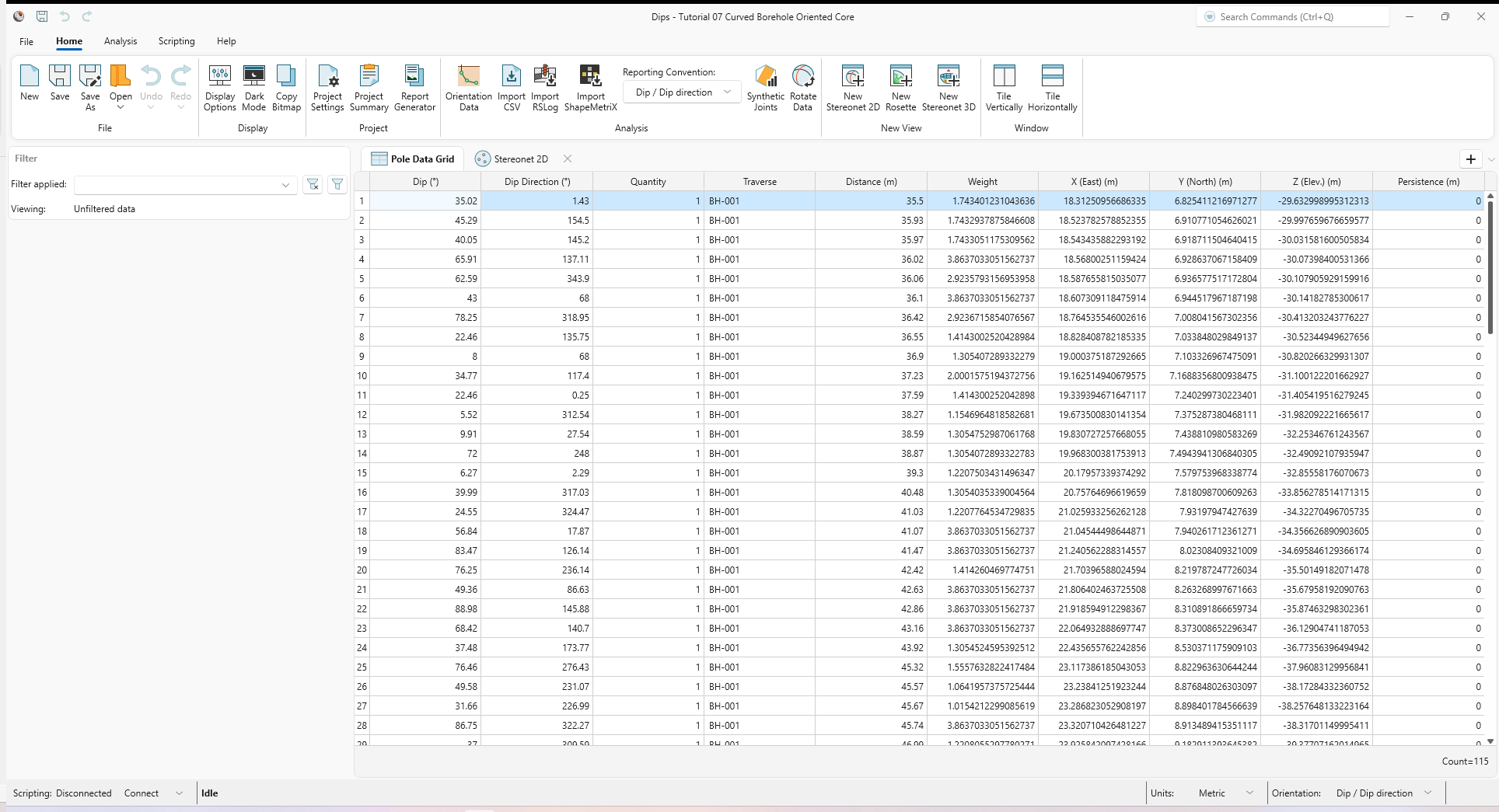The width and height of the screenshot is (1499, 812).
Task: Expand the Units dropdown in status bar
Action: point(1249,793)
